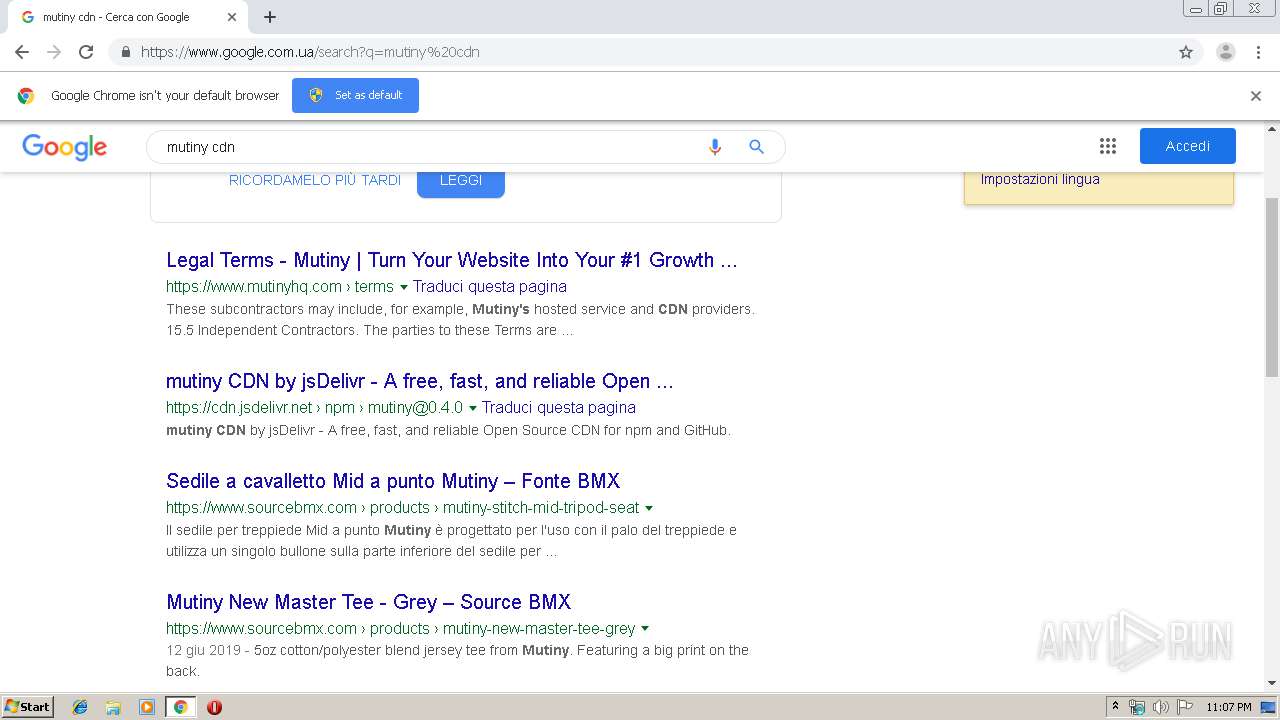The image size is (1280, 720).
Task: Open 'Sedile a cavalletto Mid a punto Mutiny' result
Action: 393,481
